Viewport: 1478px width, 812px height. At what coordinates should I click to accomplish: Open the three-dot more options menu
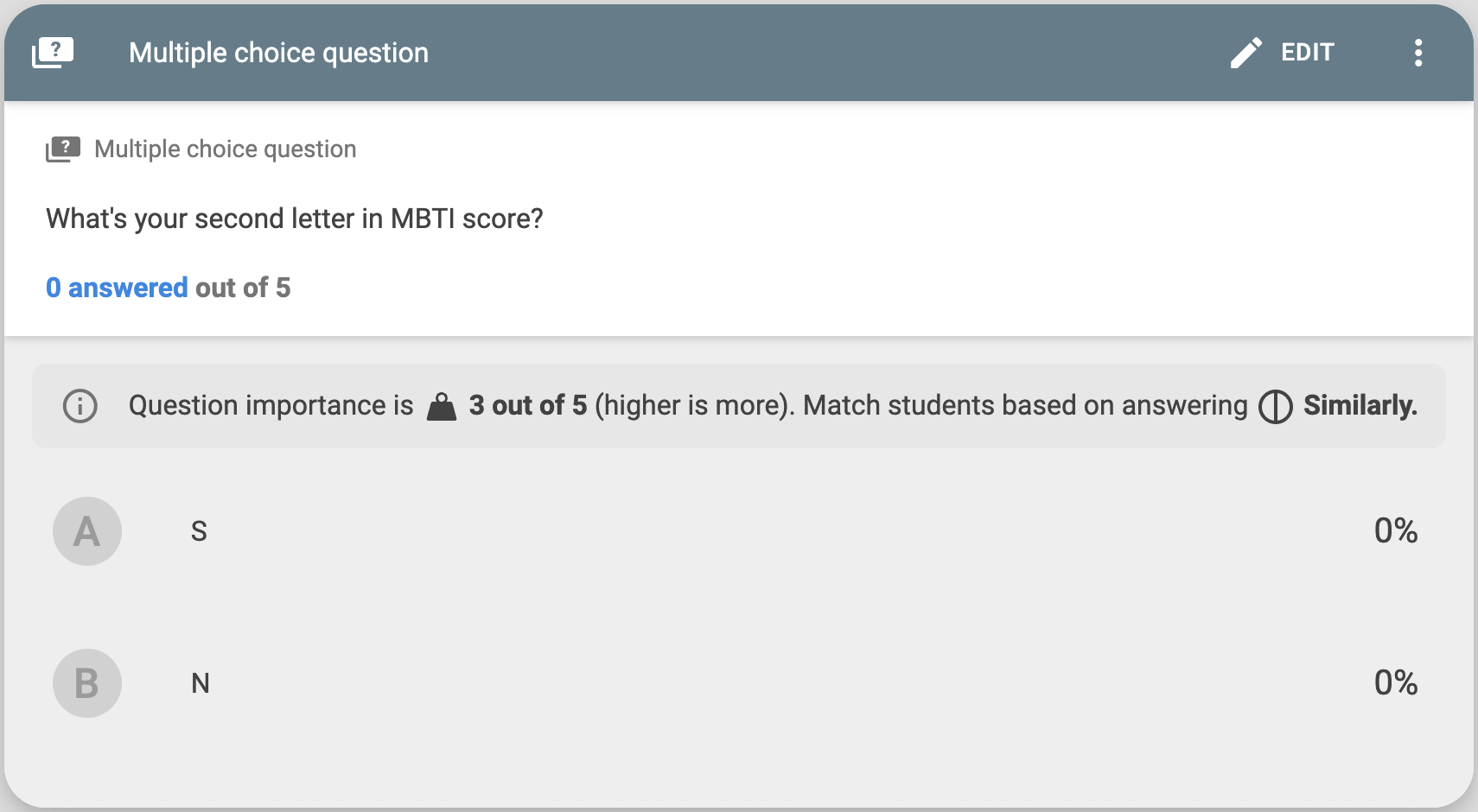[x=1418, y=53]
